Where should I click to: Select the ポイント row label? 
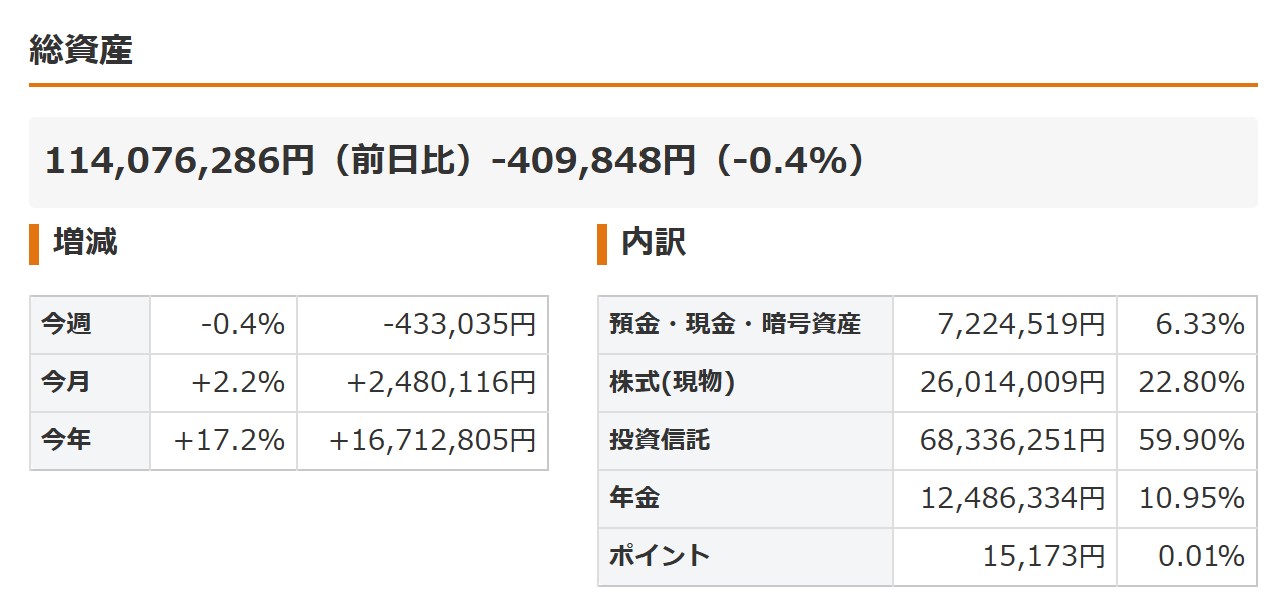point(659,556)
